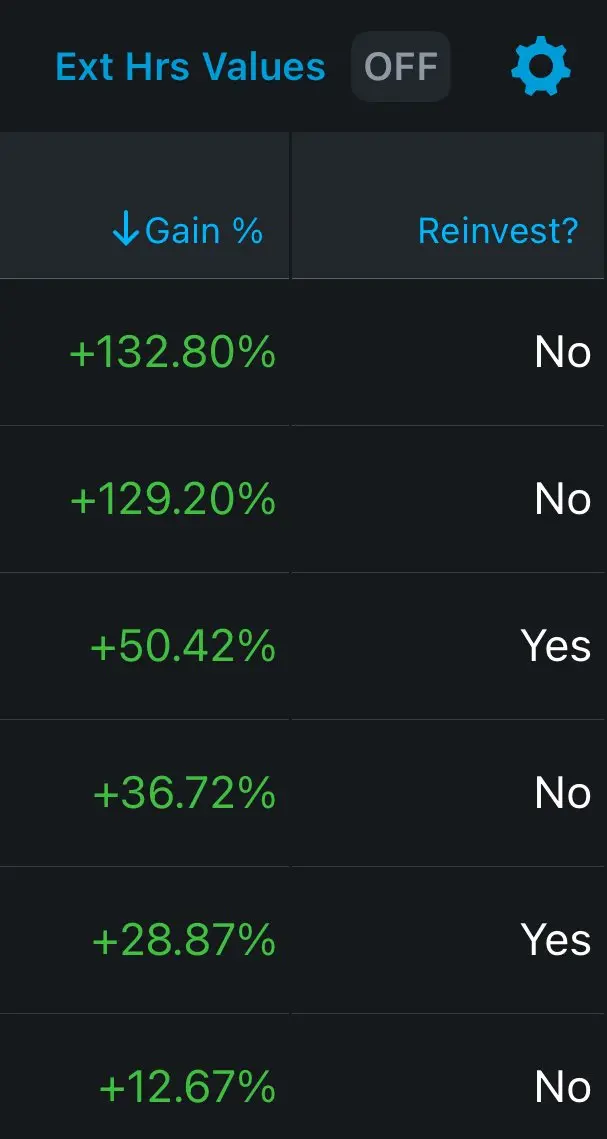Click the down arrow beside Gain %
The image size is (607, 1139).
point(126,231)
